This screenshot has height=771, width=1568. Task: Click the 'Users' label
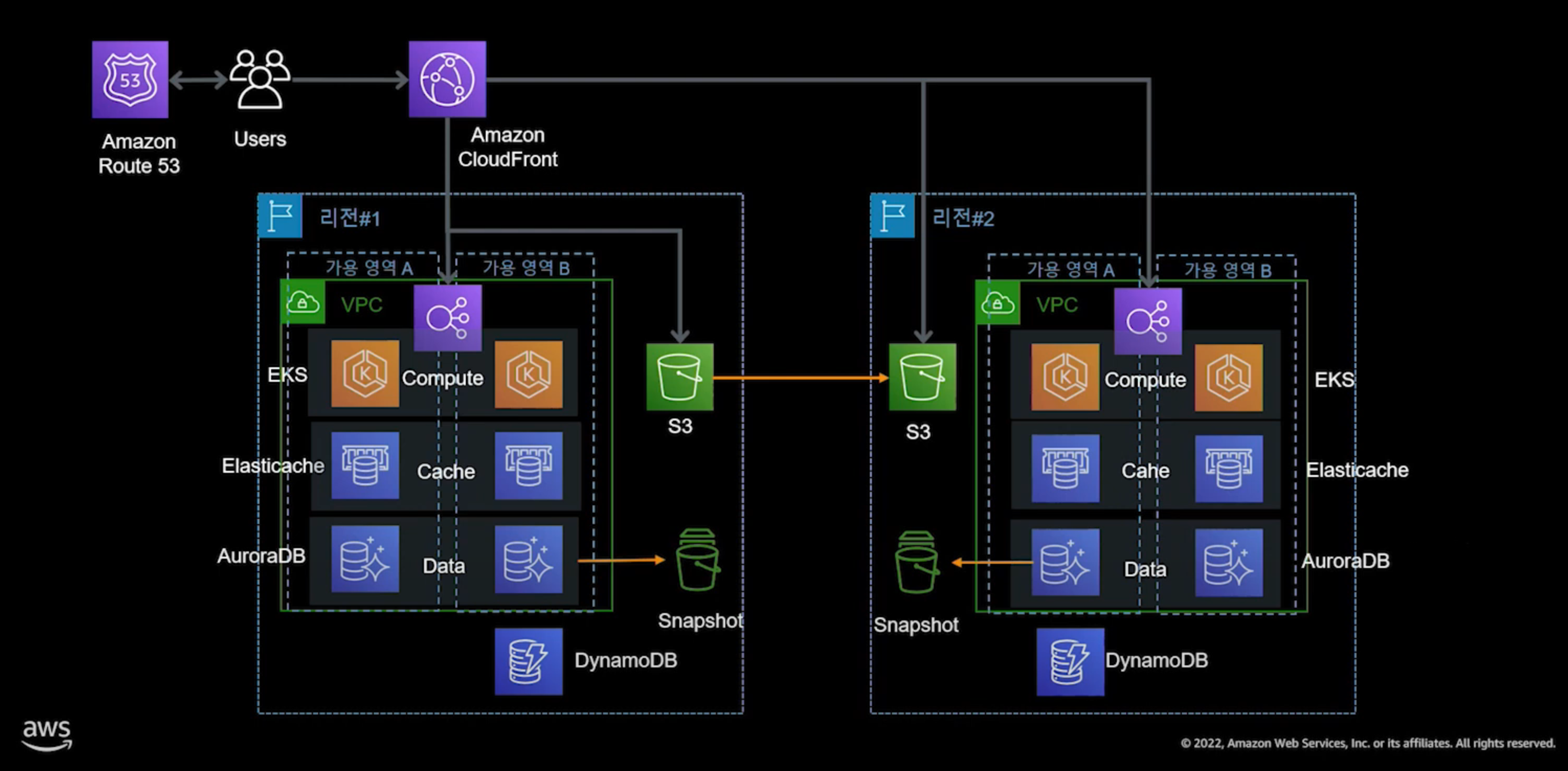[260, 139]
